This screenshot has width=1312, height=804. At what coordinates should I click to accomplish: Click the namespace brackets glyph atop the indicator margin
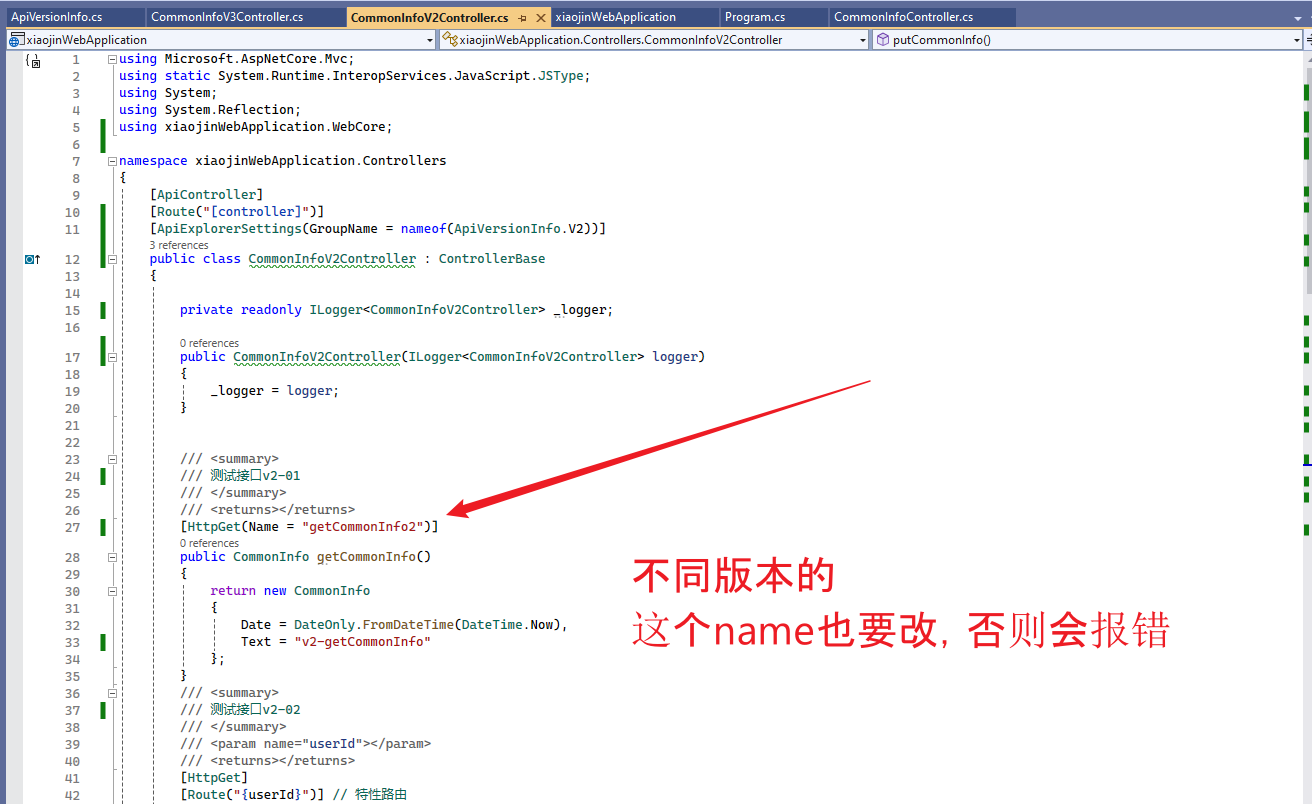coord(32,60)
